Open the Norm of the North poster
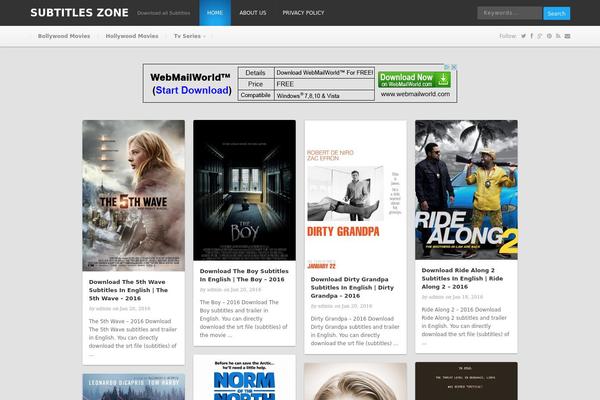This screenshot has width=600, height=400. coord(245,377)
